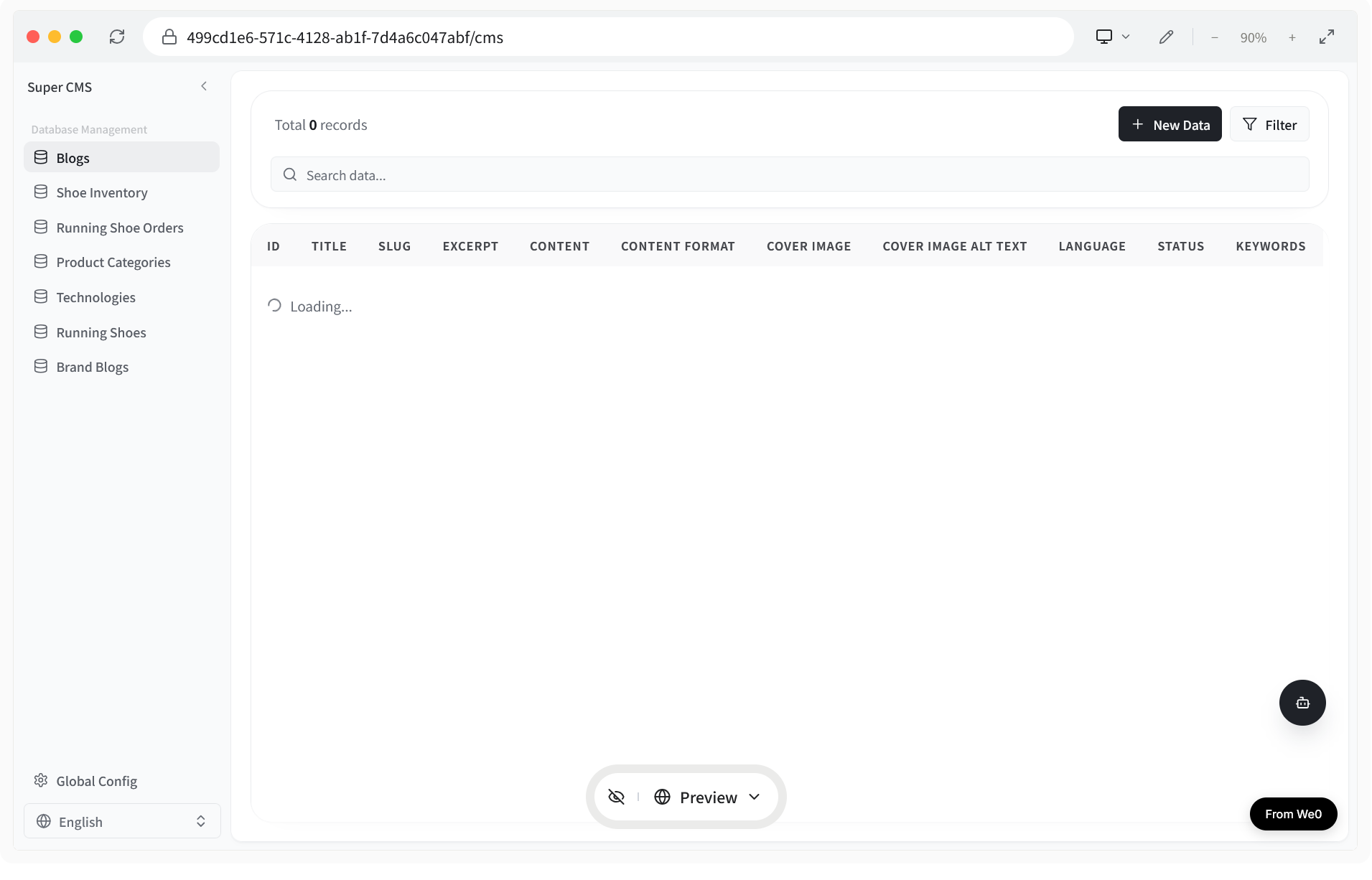This screenshot has height=880, width=1372.
Task: Click the Super CMS title
Action: point(60,87)
